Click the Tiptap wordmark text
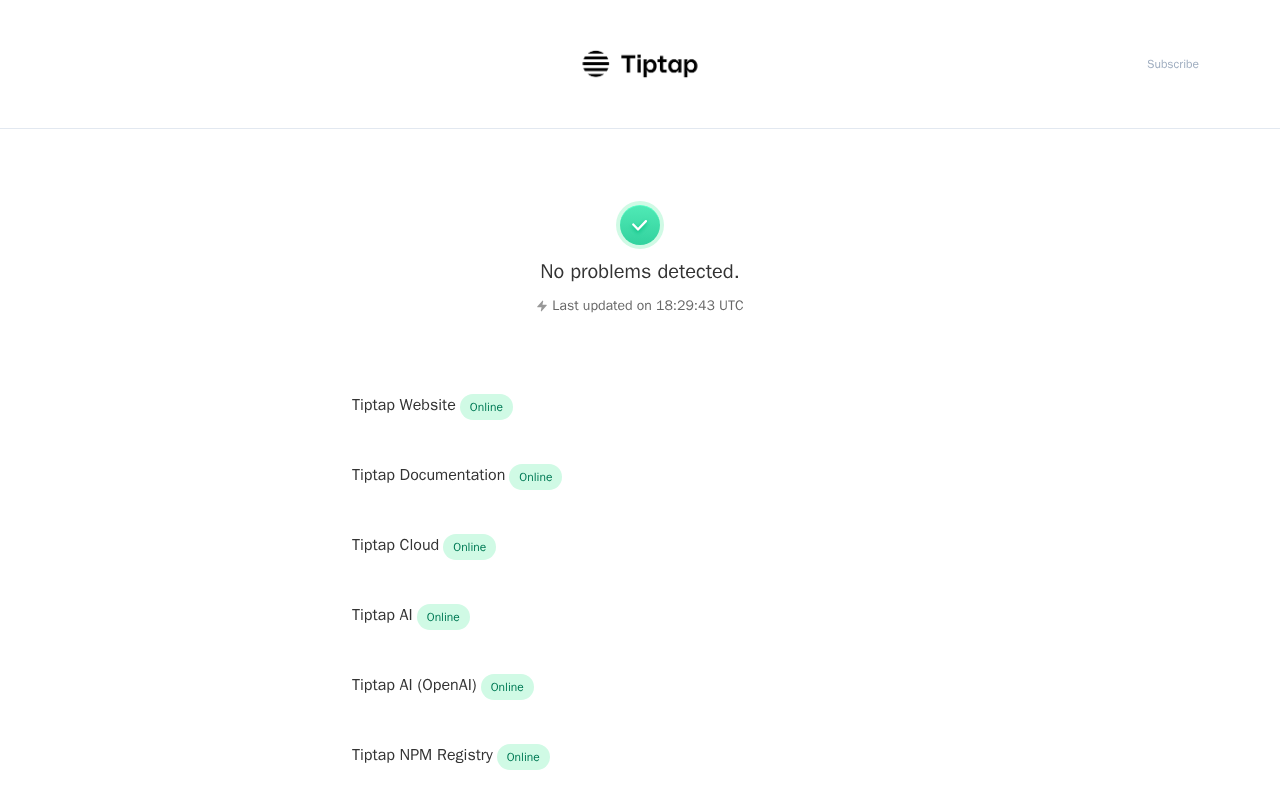1280x800 pixels. pyautogui.click(x=659, y=65)
